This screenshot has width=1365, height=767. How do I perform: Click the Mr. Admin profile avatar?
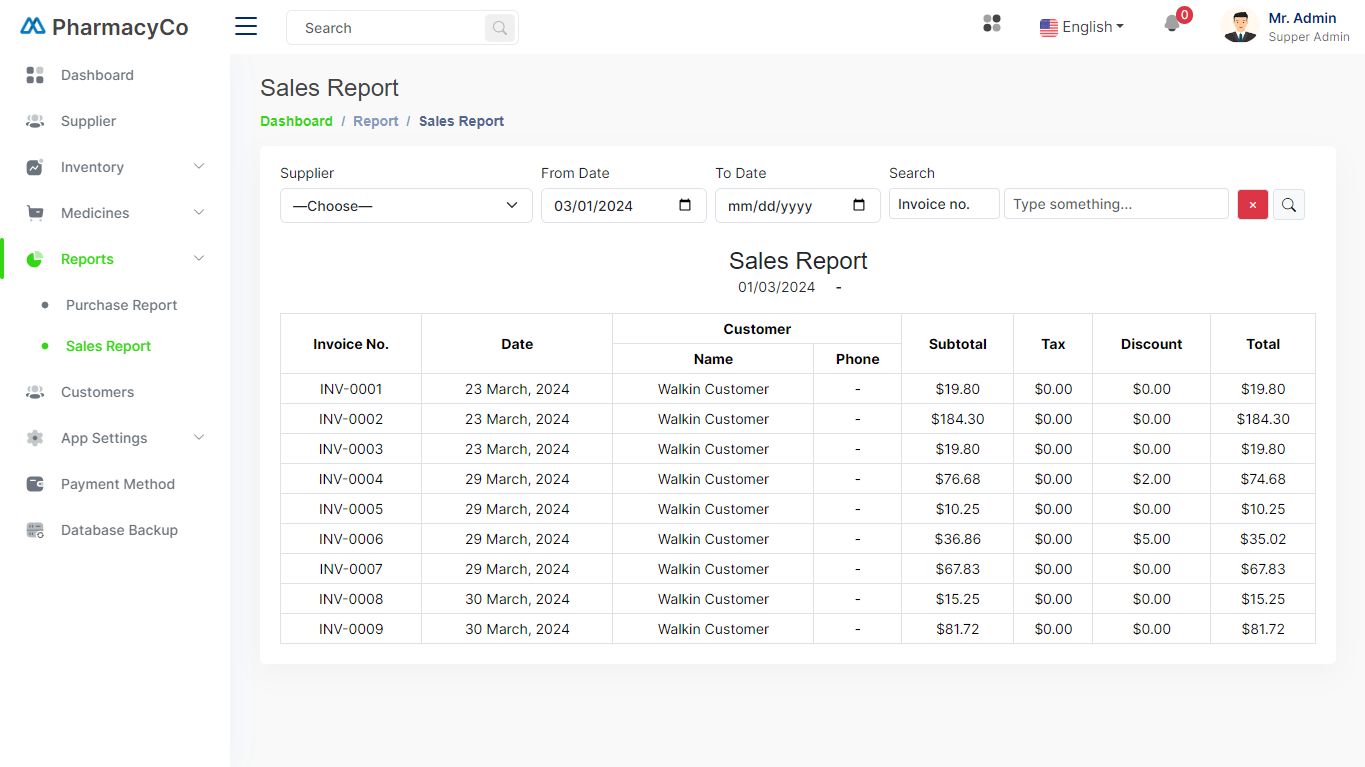point(1240,27)
